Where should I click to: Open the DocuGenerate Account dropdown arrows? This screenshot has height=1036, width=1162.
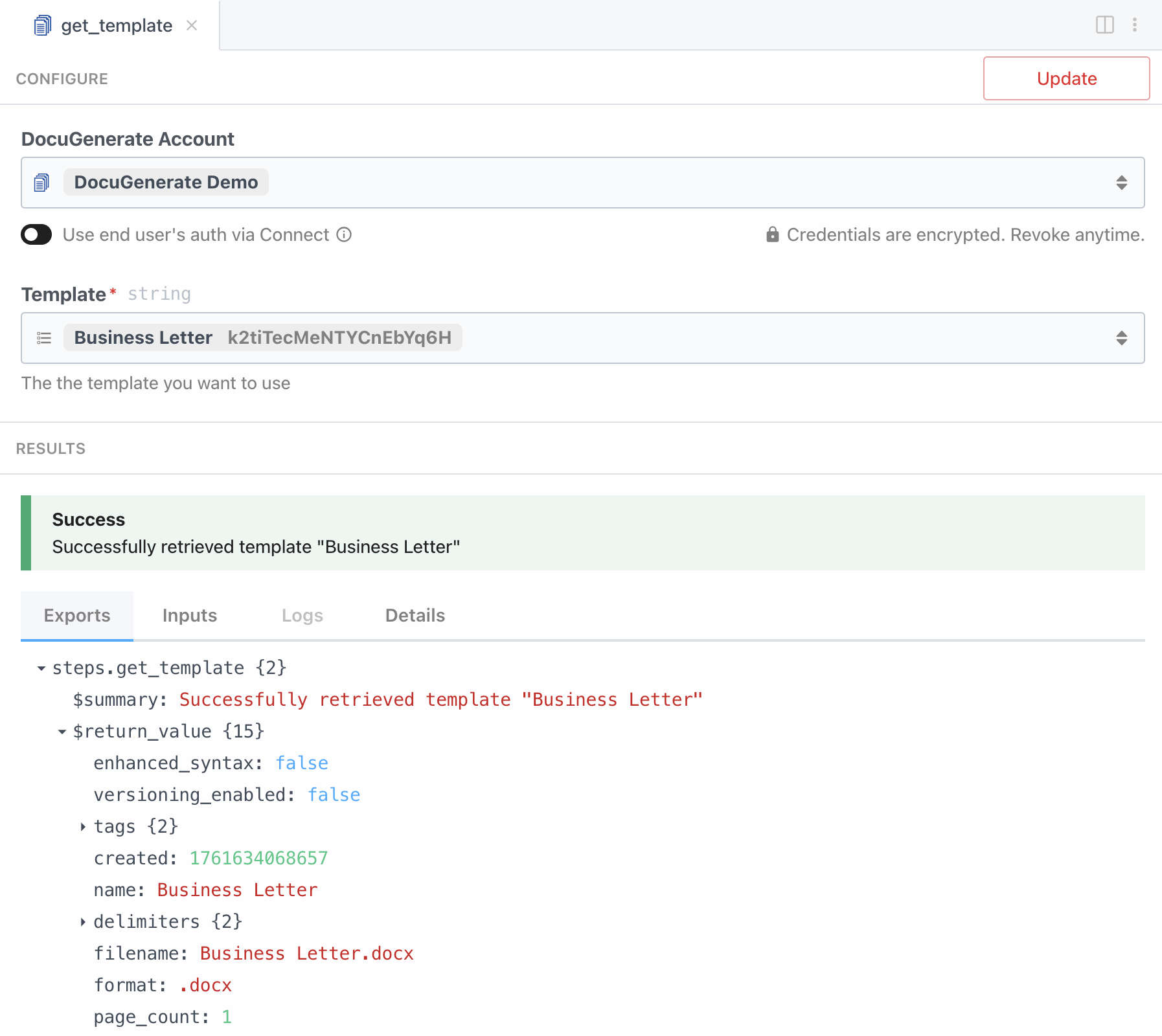click(1121, 183)
